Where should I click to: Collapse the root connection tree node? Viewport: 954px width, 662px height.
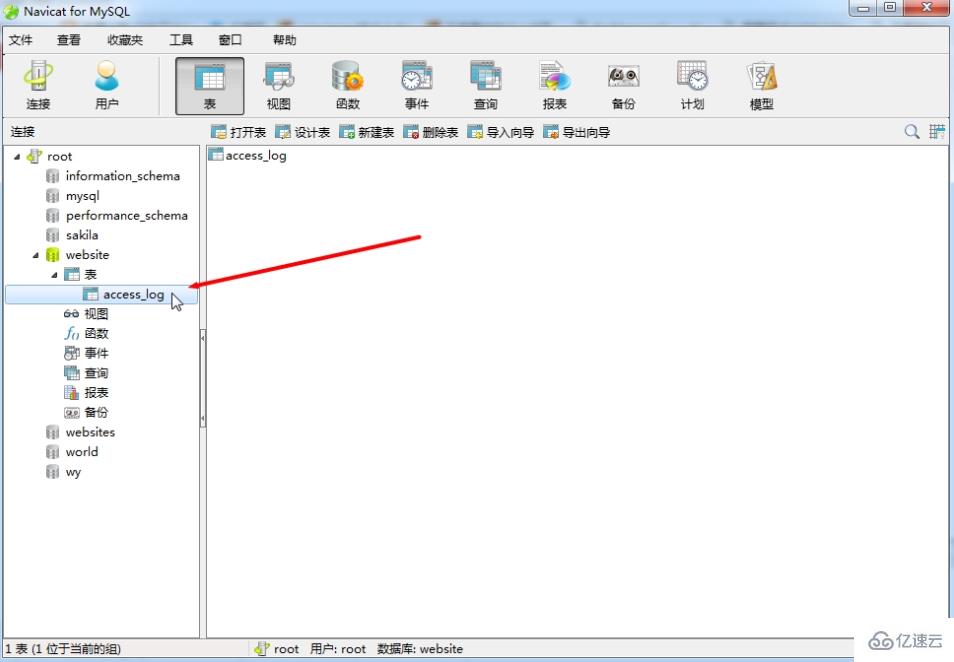(18, 156)
